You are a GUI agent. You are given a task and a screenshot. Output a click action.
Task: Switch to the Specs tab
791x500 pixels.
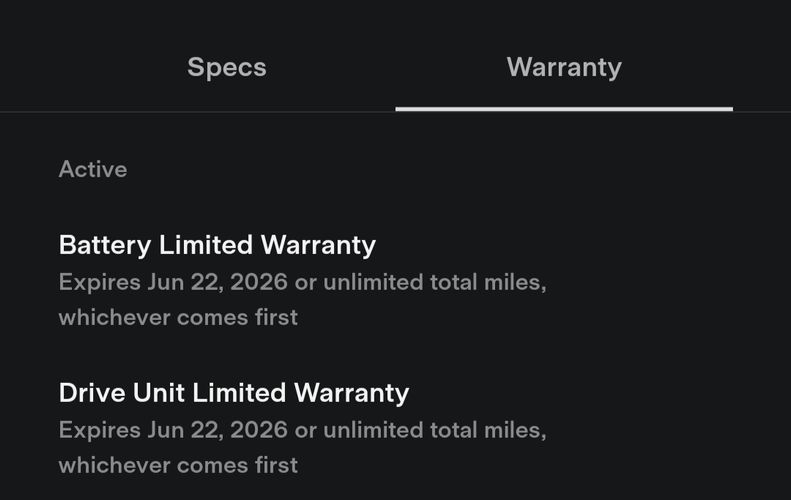[227, 68]
